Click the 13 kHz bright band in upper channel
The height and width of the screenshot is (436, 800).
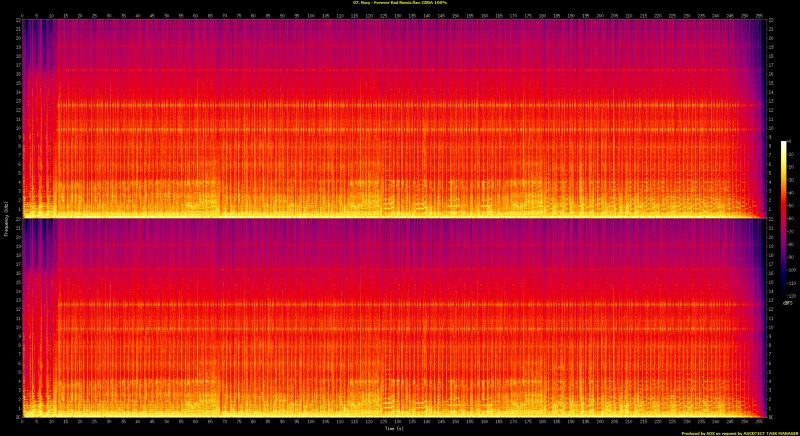[400, 104]
